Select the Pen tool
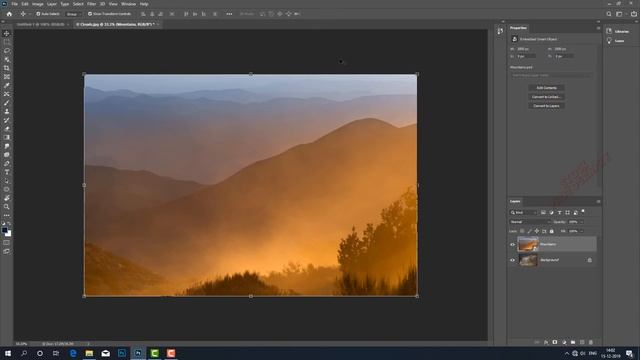Image resolution: width=640 pixels, height=360 pixels. [7, 163]
